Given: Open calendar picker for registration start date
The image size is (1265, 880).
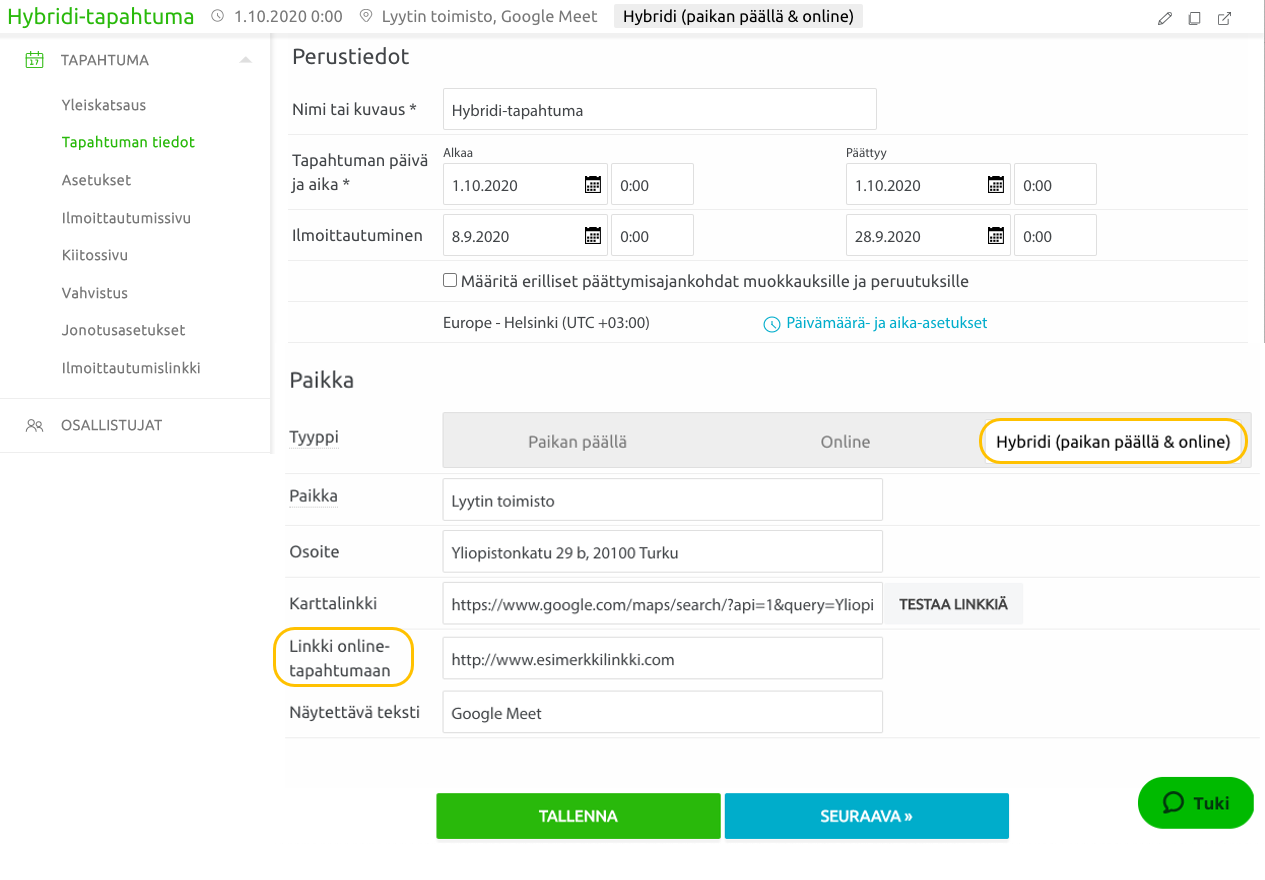Looking at the screenshot, I should coord(593,236).
